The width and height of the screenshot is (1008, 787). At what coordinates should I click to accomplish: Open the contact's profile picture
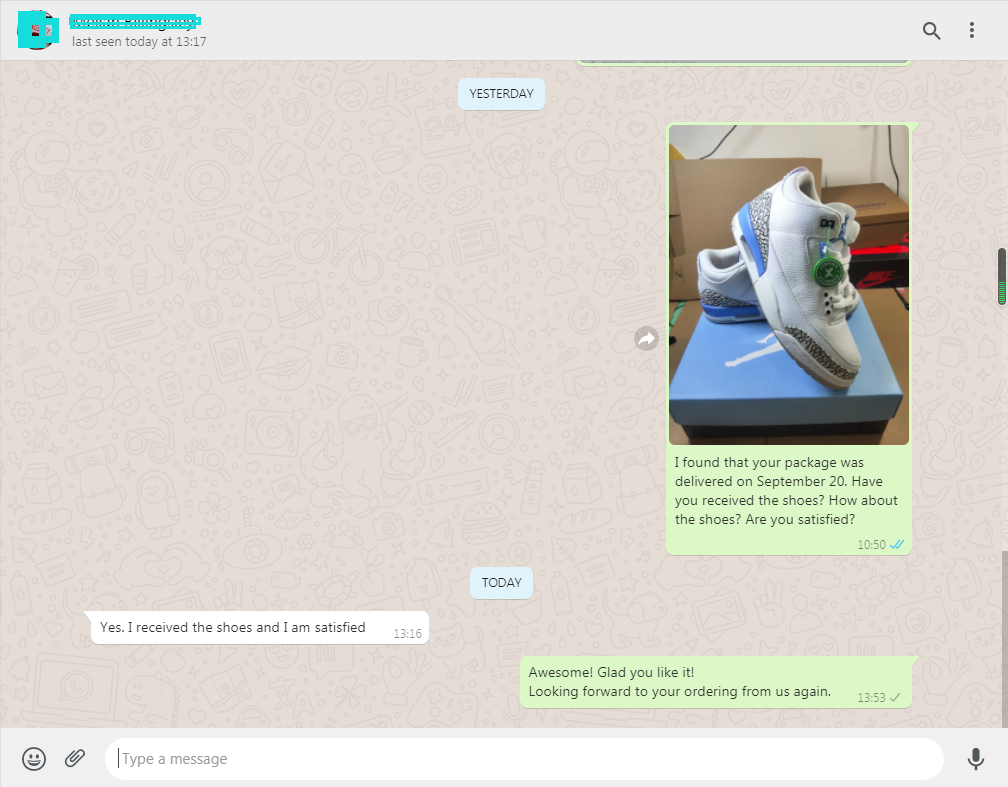[37, 30]
